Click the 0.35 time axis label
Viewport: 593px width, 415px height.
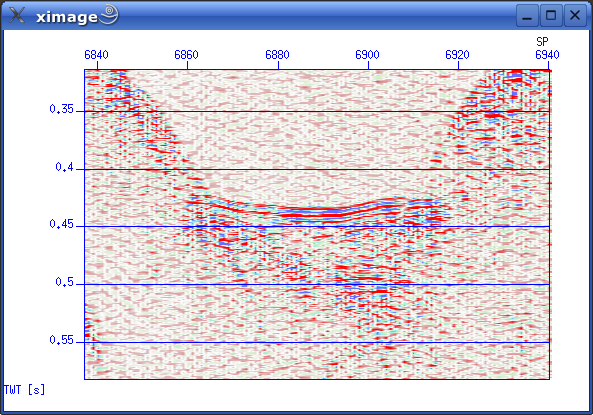pos(61,109)
